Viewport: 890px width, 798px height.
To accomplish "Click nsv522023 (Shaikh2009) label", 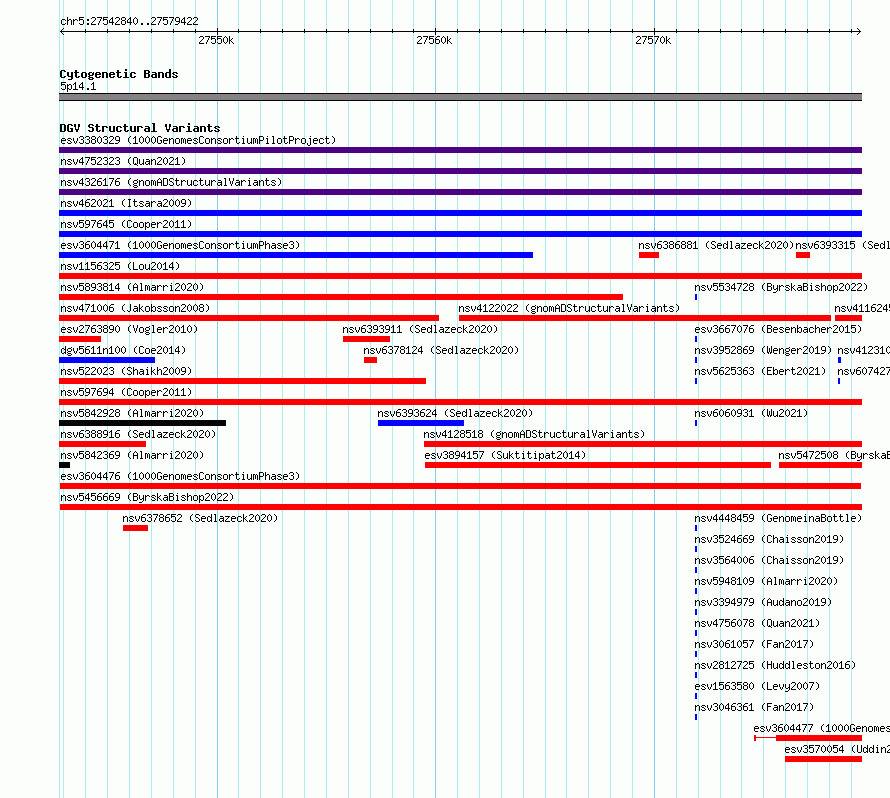I will (x=126, y=371).
